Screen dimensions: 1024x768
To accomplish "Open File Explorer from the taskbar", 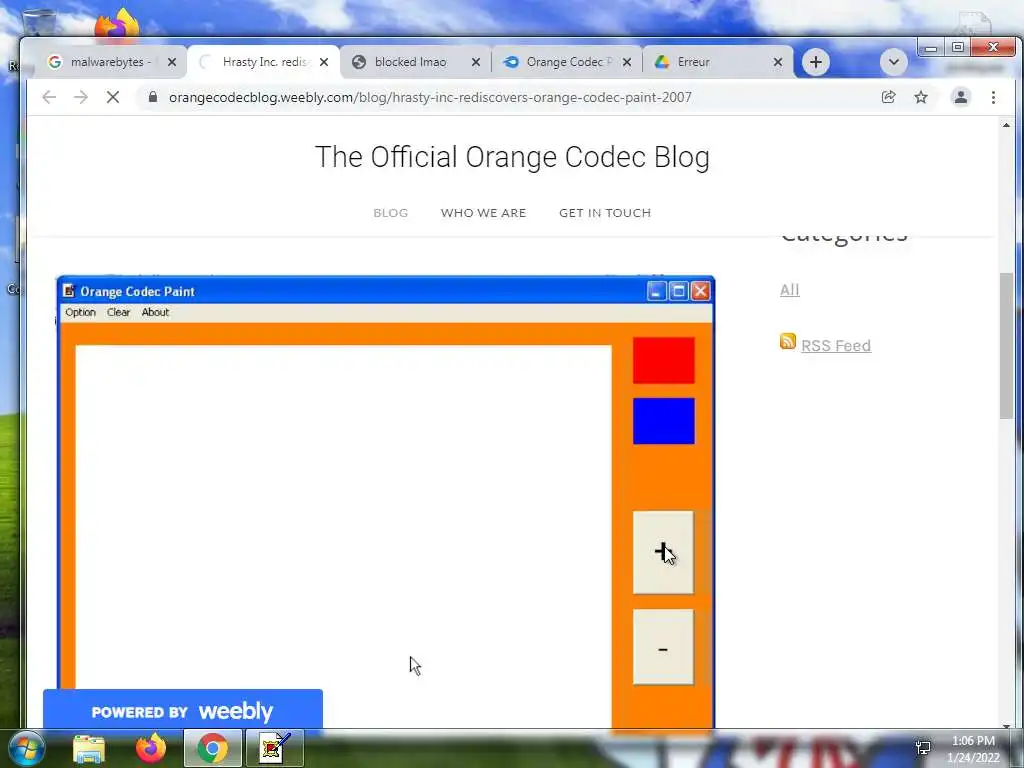I will click(89, 748).
